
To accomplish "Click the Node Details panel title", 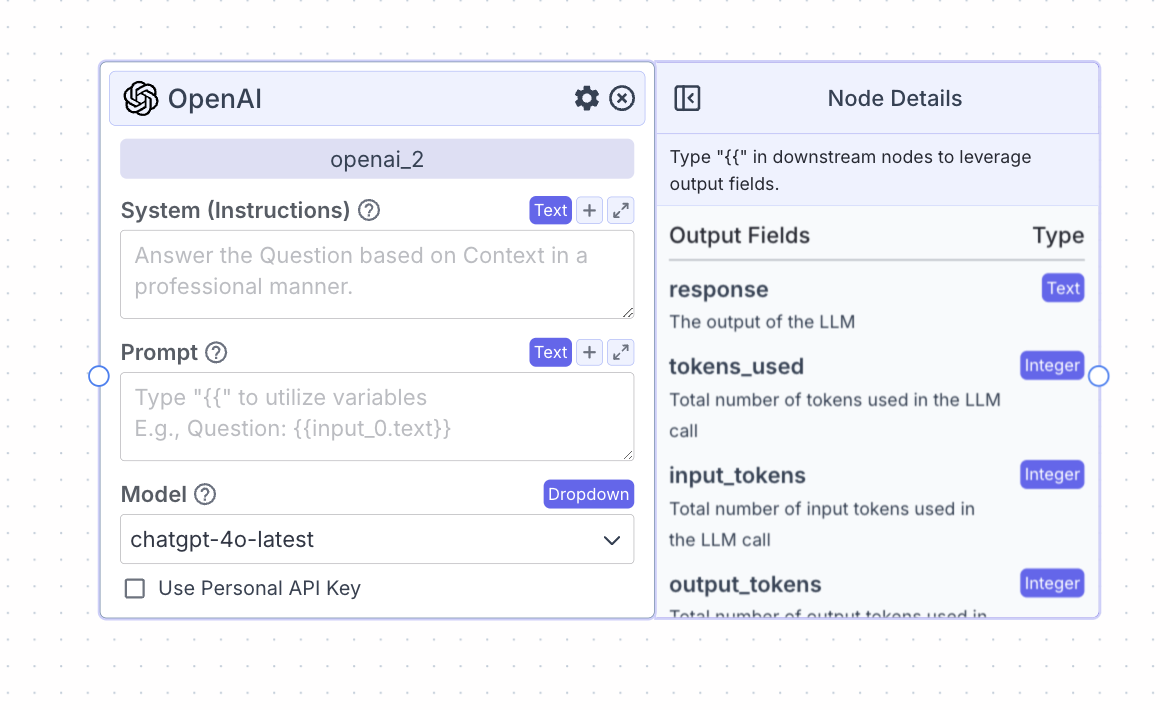I will 895,98.
